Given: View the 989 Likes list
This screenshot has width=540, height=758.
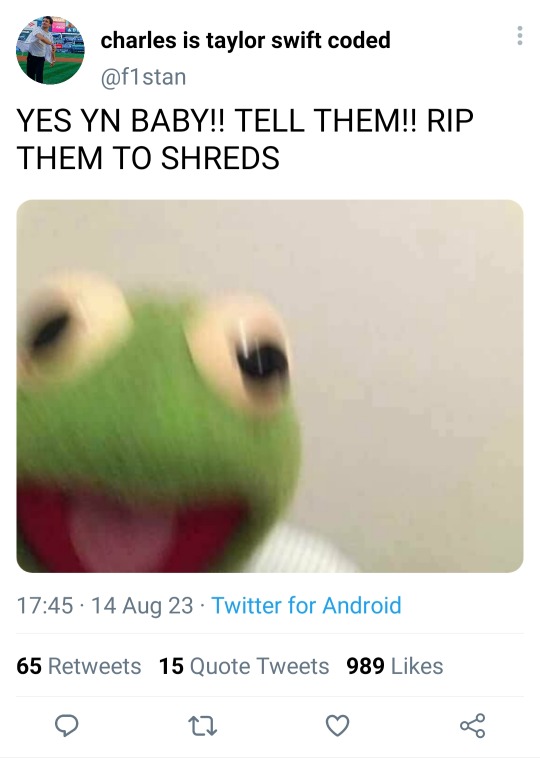Looking at the screenshot, I should tap(394, 666).
